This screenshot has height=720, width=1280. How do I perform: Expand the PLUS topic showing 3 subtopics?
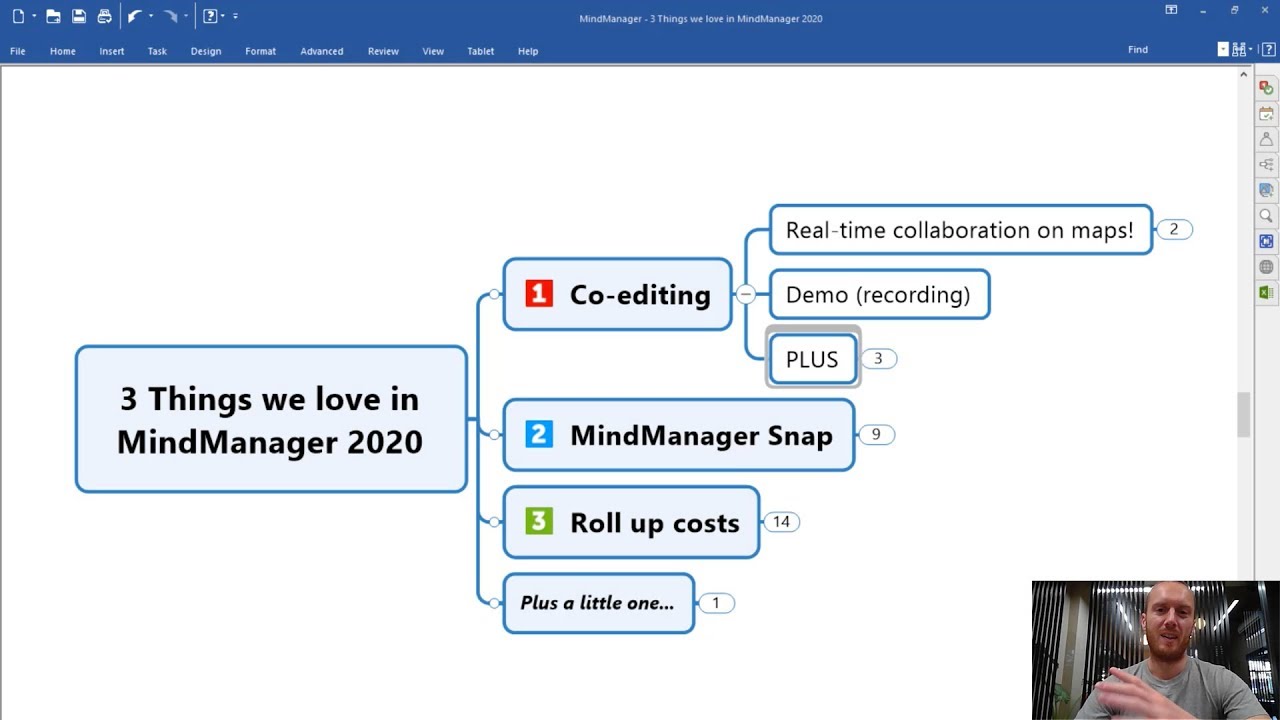pos(878,358)
